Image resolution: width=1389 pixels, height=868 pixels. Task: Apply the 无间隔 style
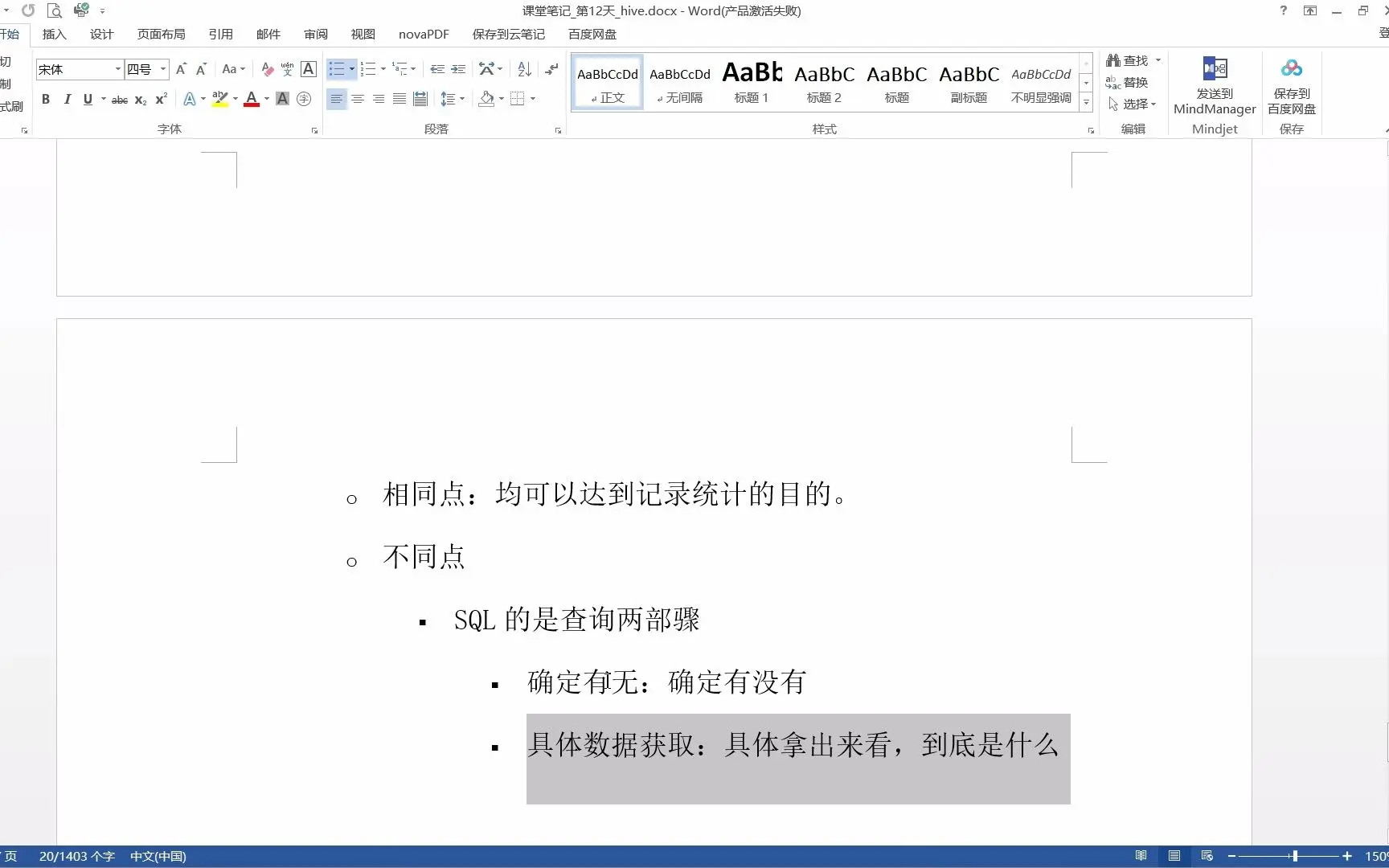[680, 82]
